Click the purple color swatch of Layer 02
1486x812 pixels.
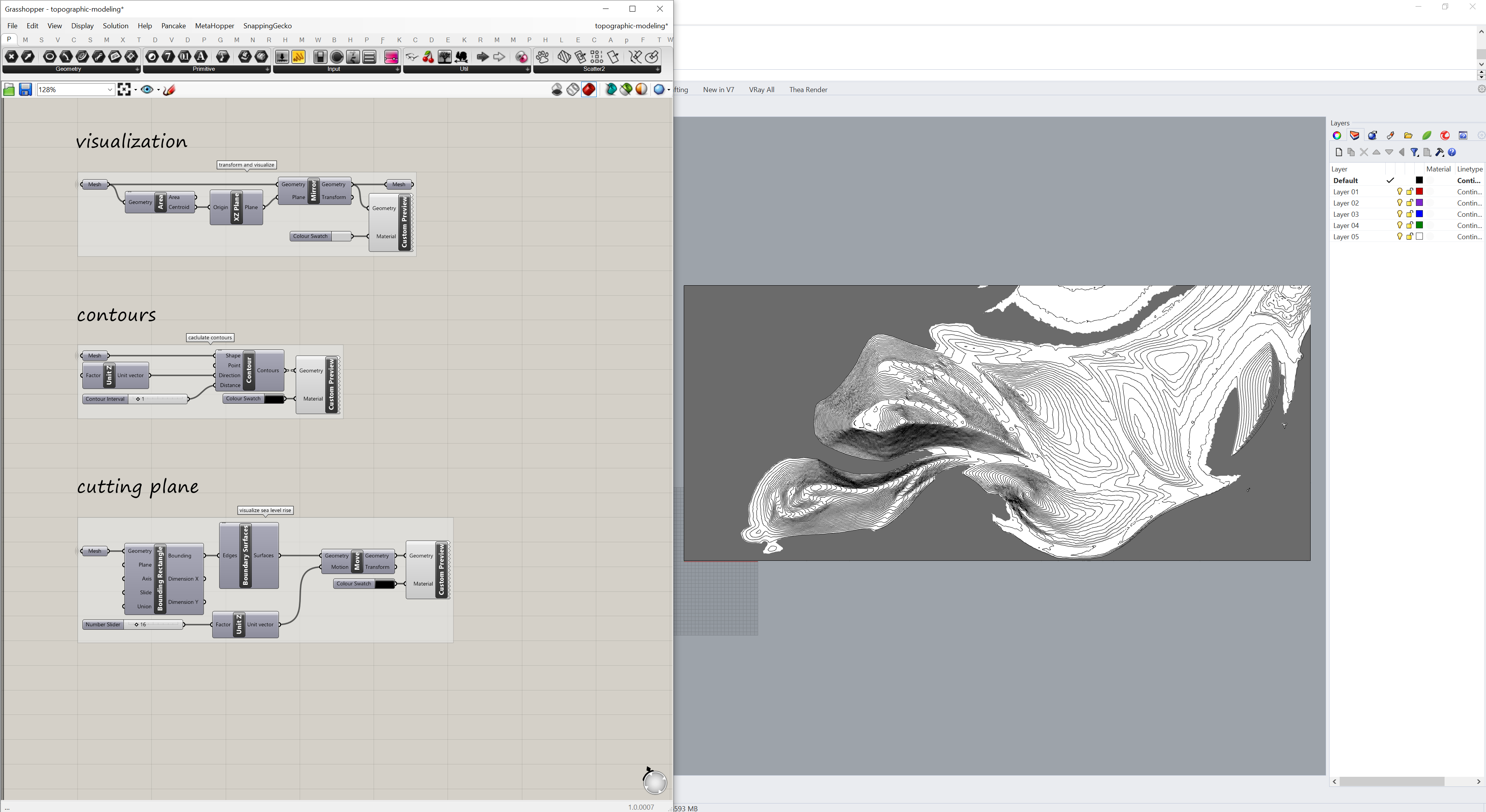[1419, 202]
